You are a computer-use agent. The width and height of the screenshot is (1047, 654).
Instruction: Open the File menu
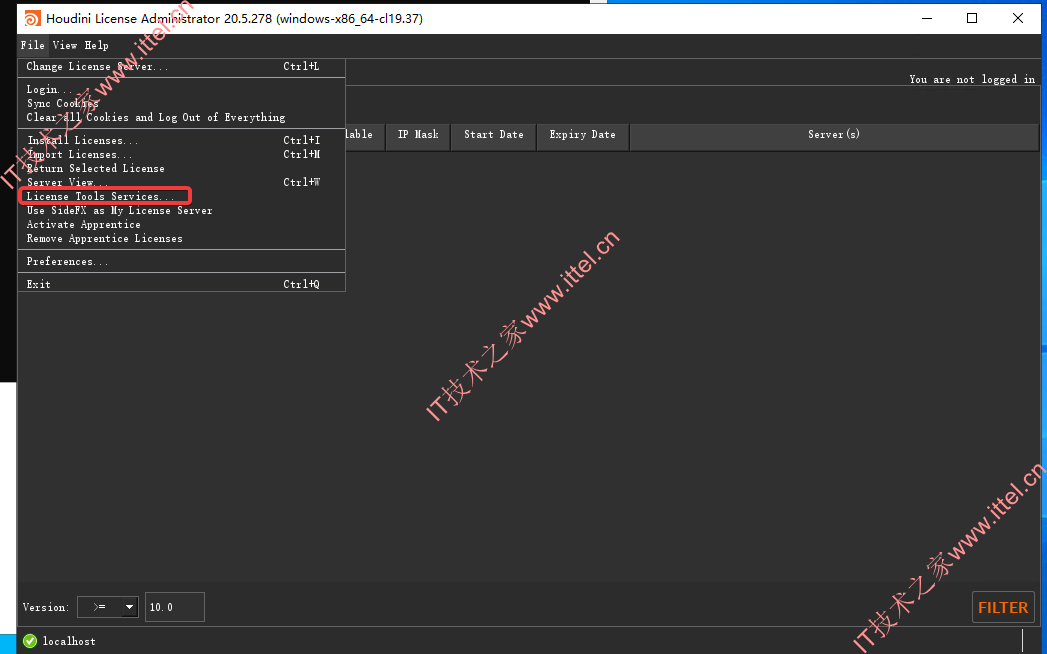point(33,45)
